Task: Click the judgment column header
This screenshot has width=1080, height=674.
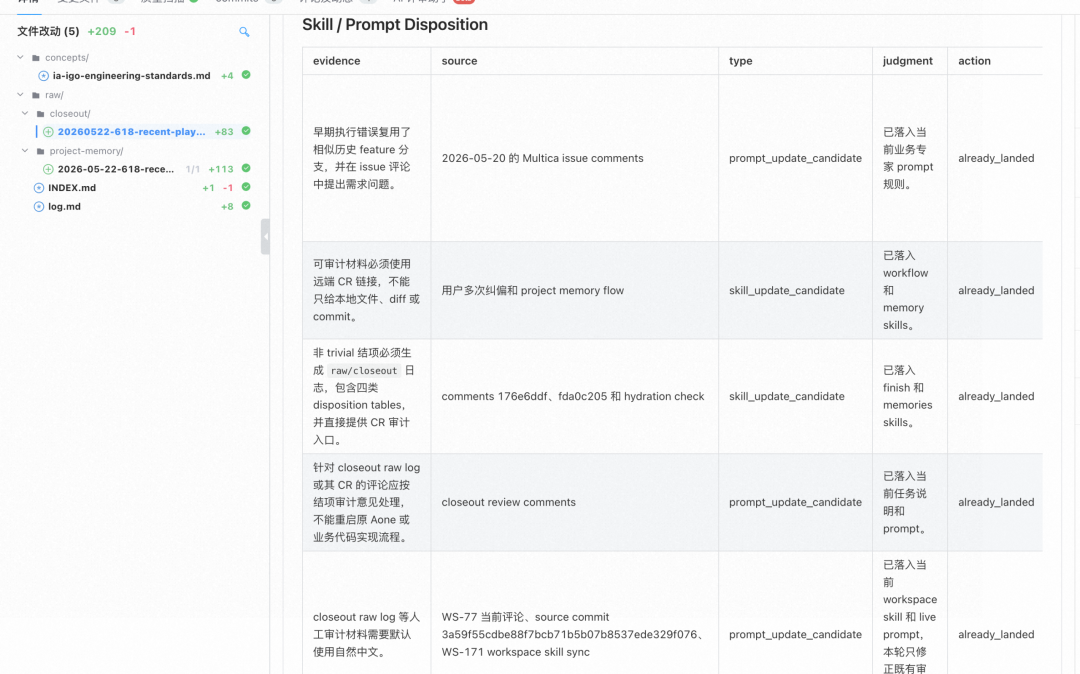Action: (x=908, y=61)
